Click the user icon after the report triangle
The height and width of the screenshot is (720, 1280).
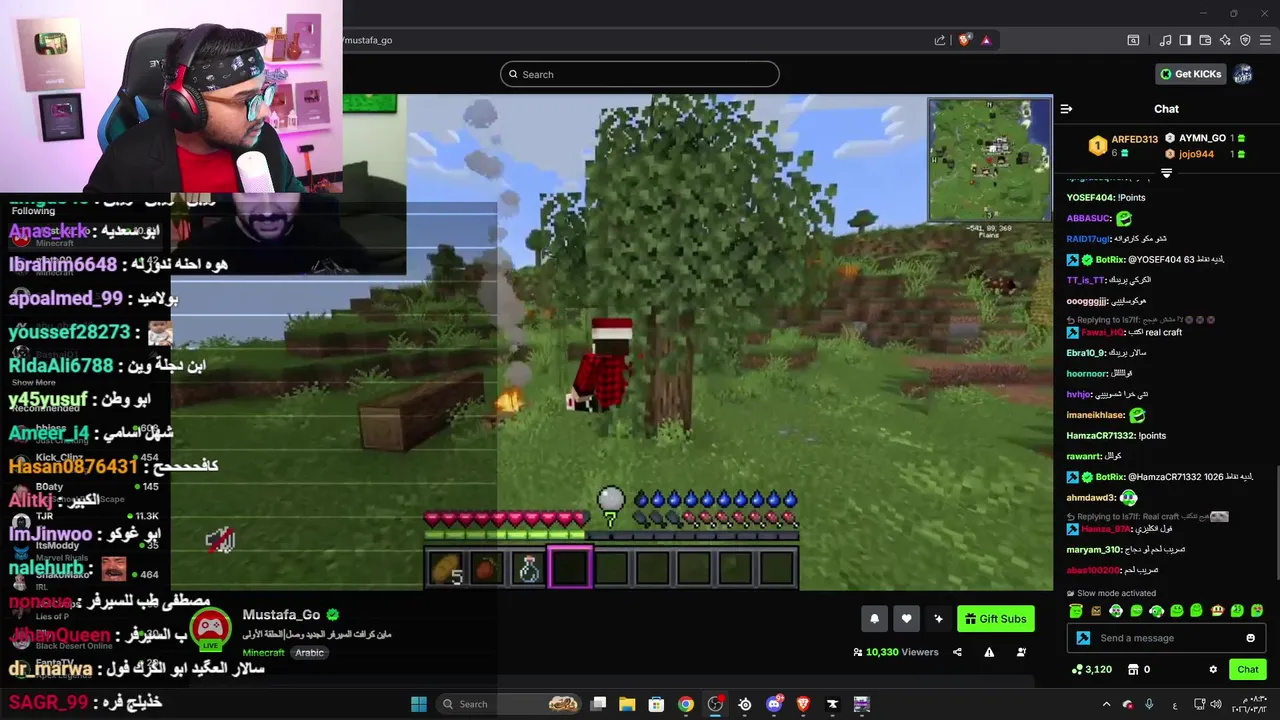(x=1021, y=652)
